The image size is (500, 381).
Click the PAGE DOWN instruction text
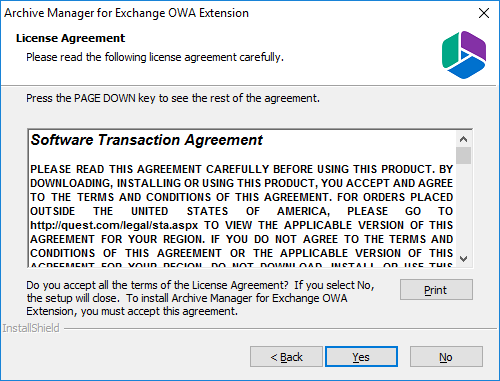pyautogui.click(x=173, y=98)
